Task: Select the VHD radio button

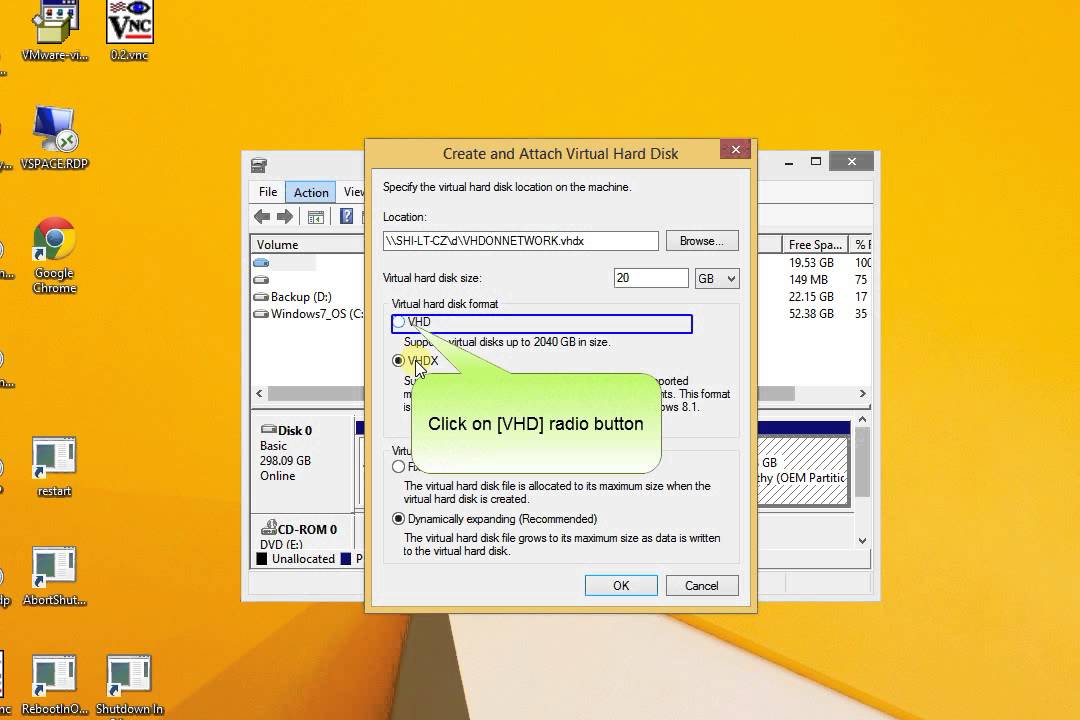Action: click(x=398, y=322)
